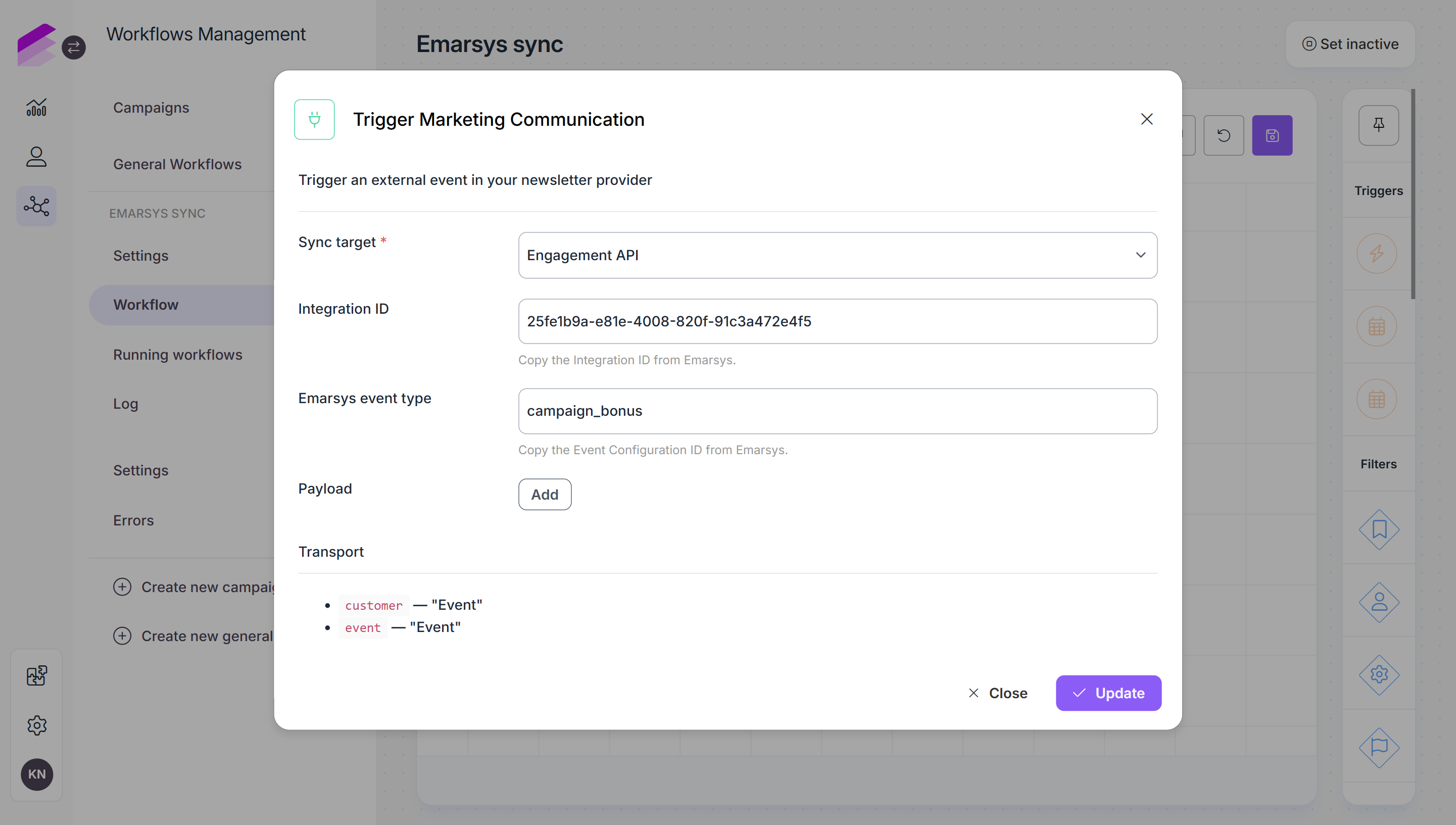Click the Emarsys sync page title
1456x825 pixels.
490,44
